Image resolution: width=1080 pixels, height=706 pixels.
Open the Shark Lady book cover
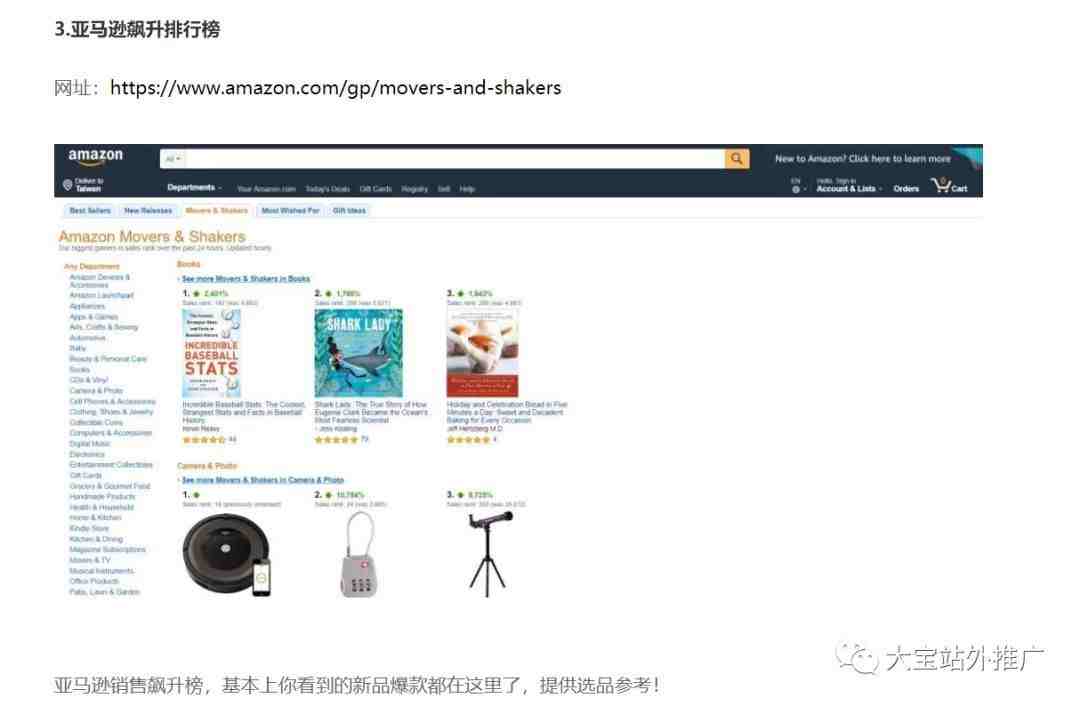click(358, 353)
